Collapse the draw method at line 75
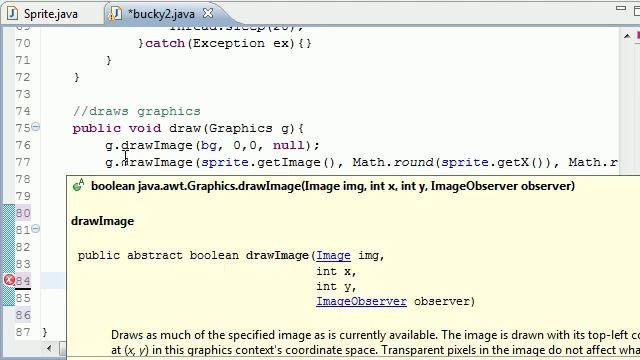The height and width of the screenshot is (360, 640). [x=36, y=127]
